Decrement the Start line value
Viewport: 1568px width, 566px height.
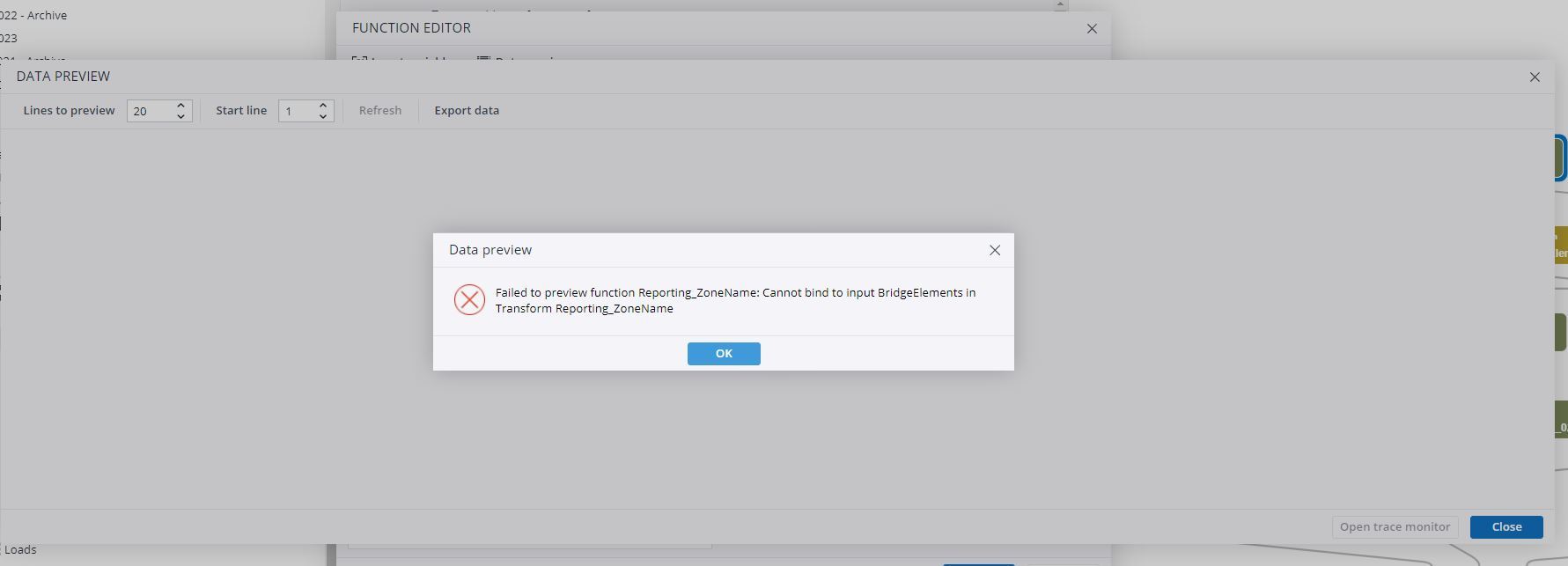(323, 116)
